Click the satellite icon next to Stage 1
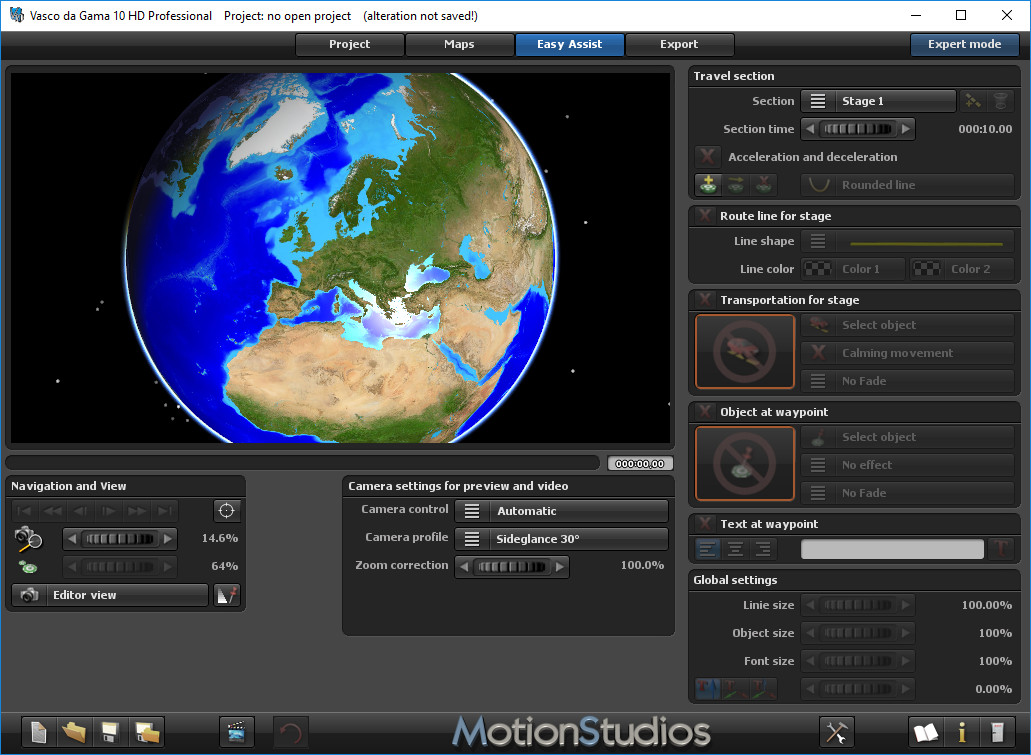Image resolution: width=1031 pixels, height=755 pixels. click(972, 101)
